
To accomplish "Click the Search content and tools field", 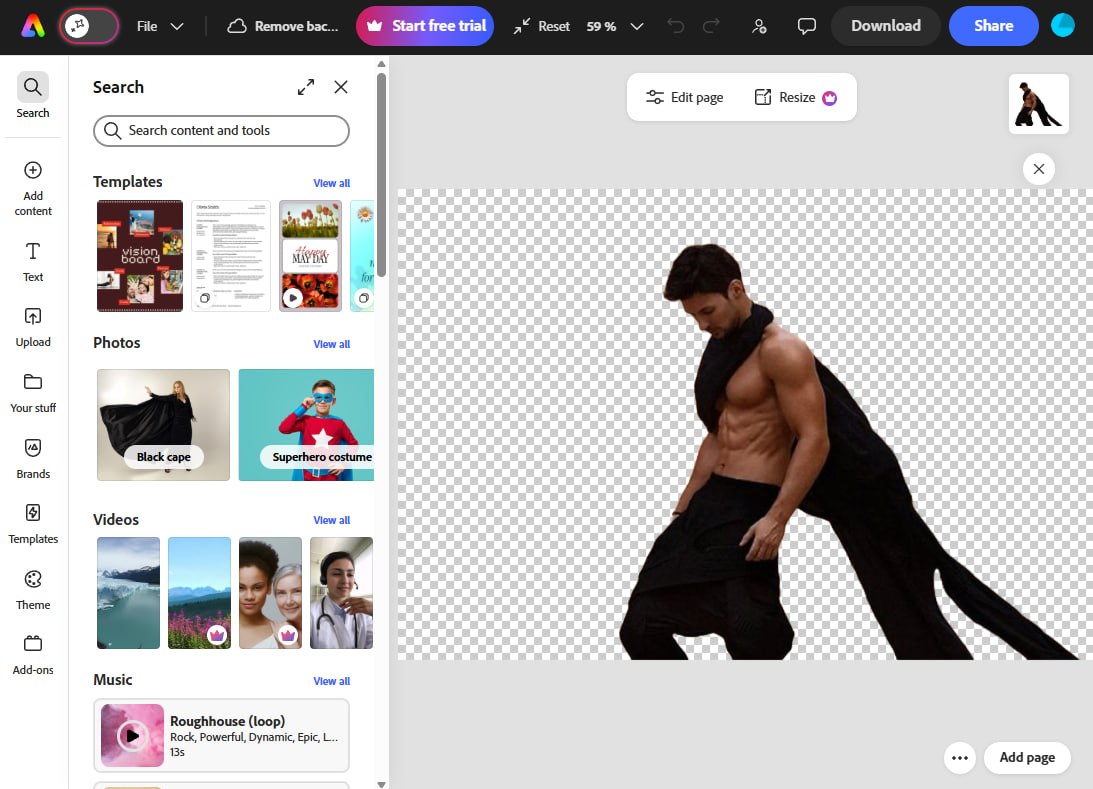I will pos(221,131).
